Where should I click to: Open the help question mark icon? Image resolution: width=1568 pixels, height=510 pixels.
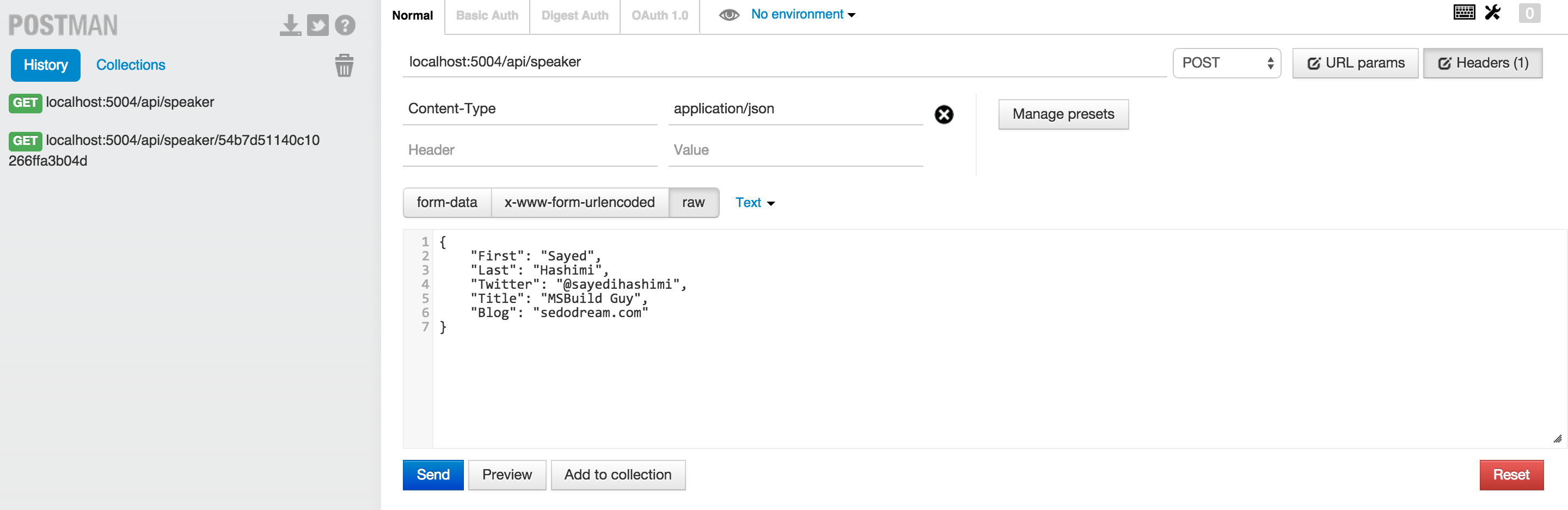click(x=345, y=25)
